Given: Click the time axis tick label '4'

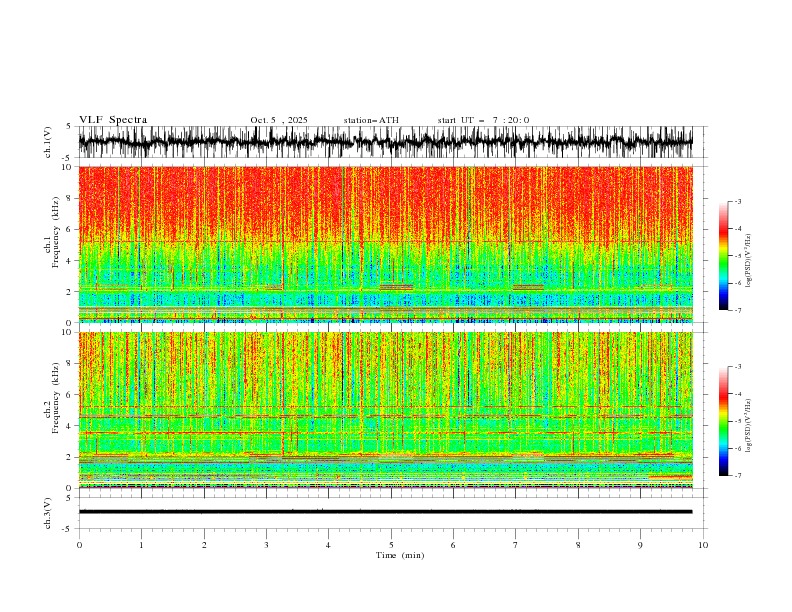Looking at the screenshot, I should (x=328, y=545).
